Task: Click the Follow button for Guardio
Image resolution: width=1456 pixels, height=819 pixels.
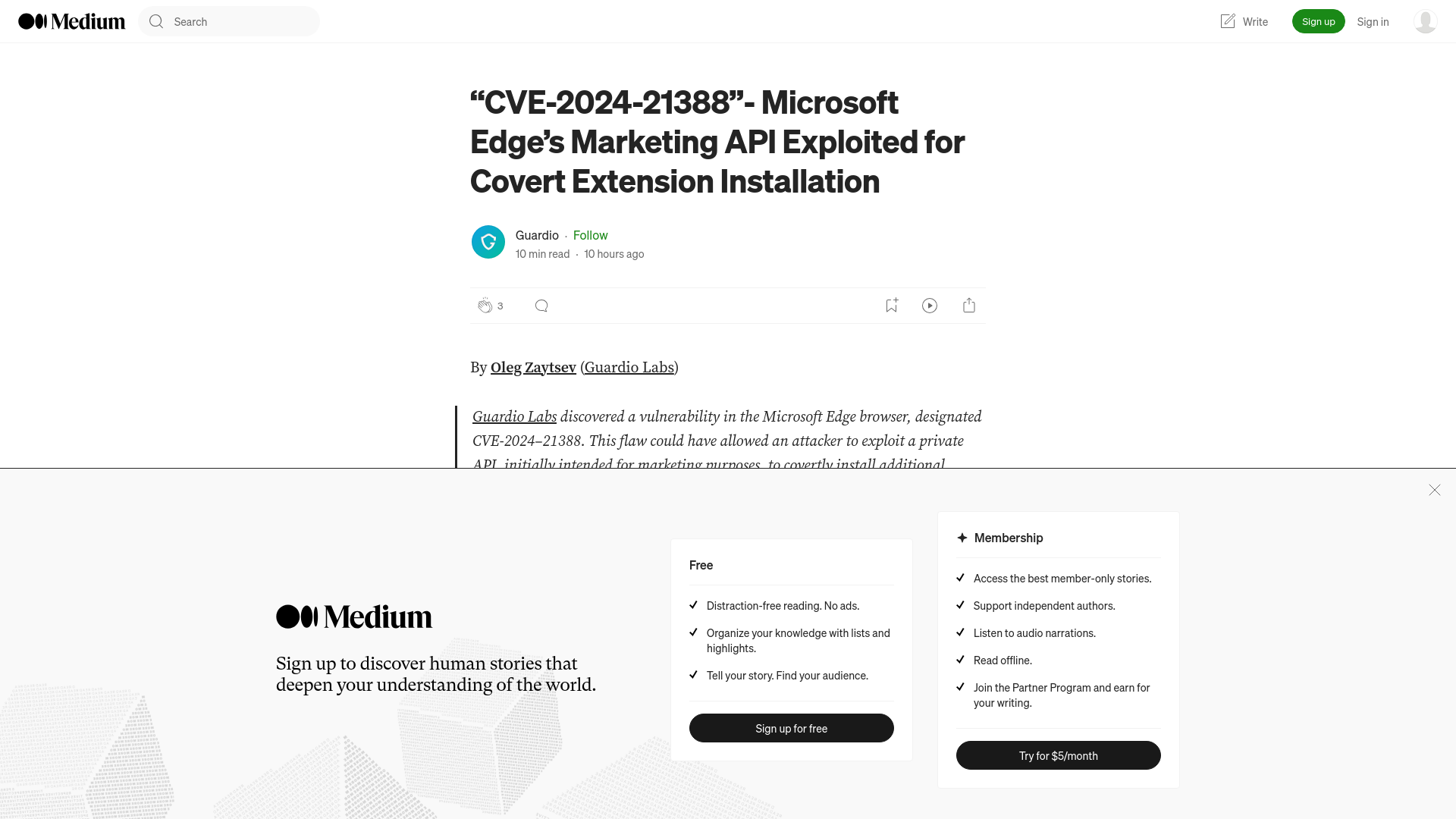Action: tap(590, 234)
